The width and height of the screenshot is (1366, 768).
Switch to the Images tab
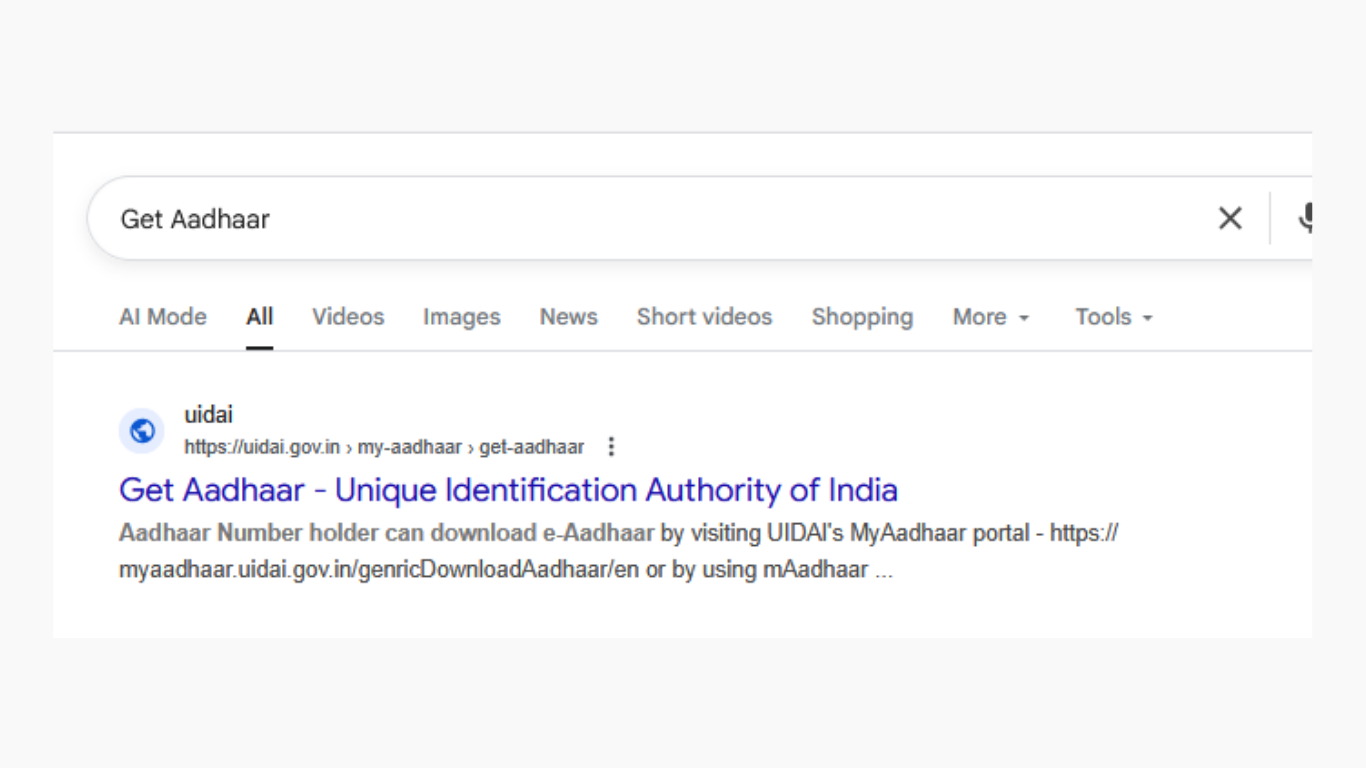(461, 317)
